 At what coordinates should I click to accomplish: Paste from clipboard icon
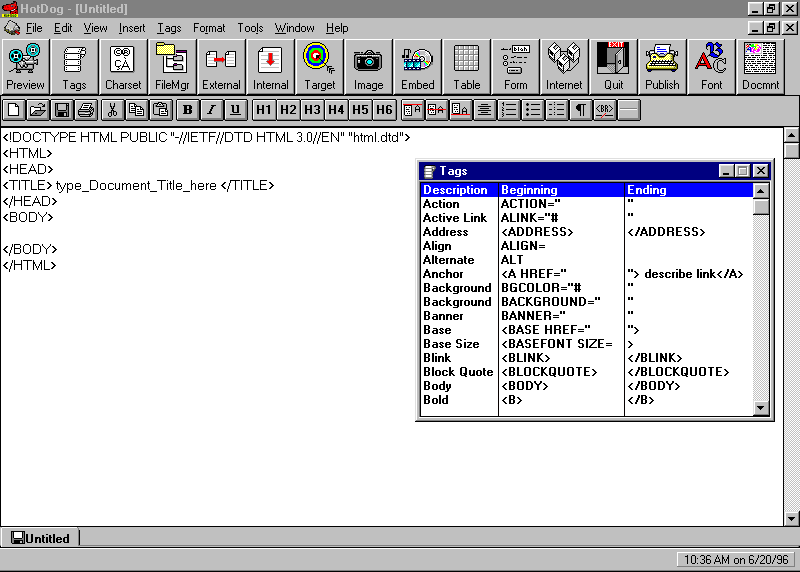(x=160, y=110)
